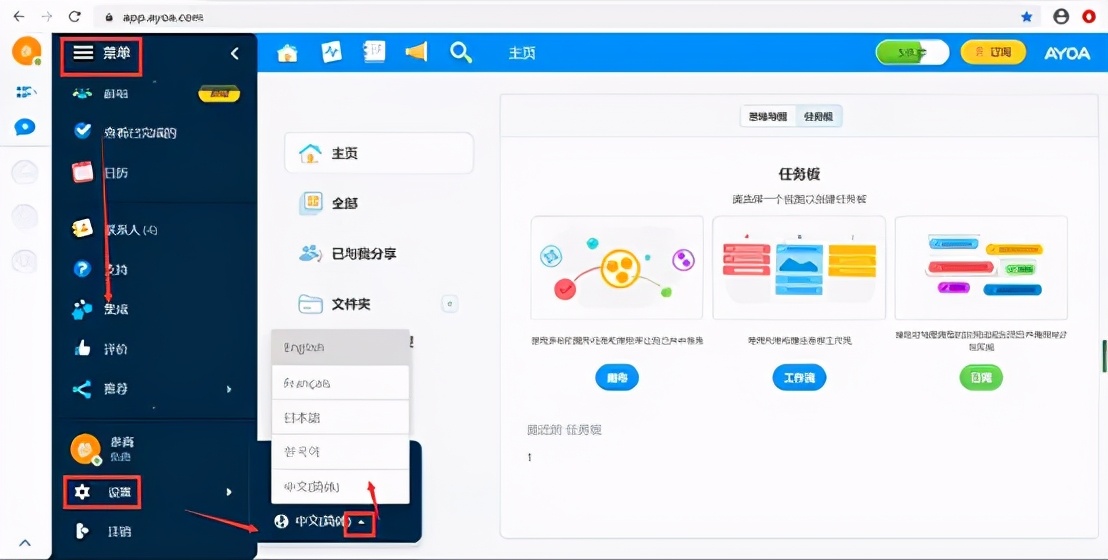Click the green progress pill in the header
This screenshot has width=1108, height=560.
point(912,52)
